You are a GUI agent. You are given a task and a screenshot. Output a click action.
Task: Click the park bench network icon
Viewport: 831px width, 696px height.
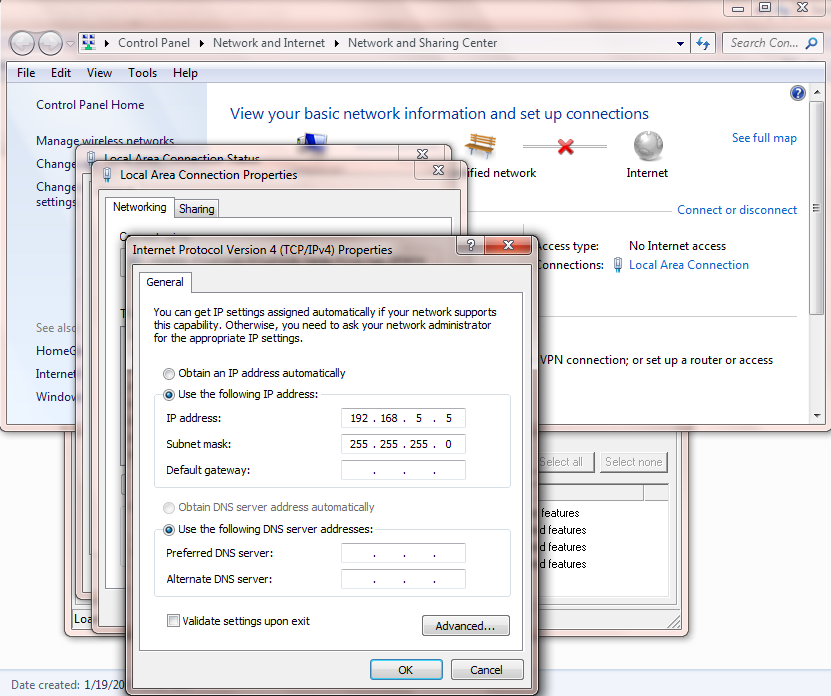coord(481,145)
